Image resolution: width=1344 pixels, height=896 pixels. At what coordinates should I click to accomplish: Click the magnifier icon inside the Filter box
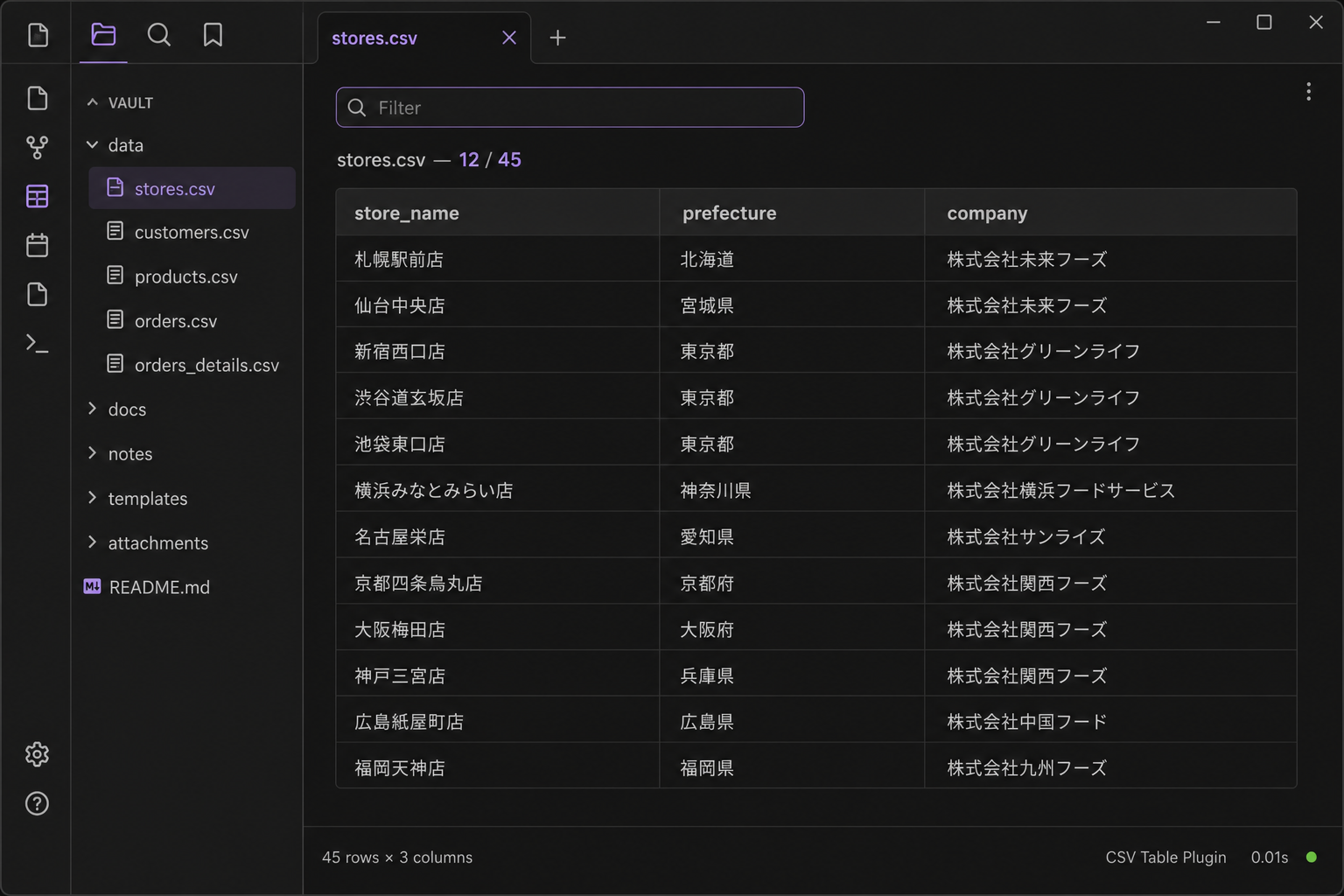point(357,108)
